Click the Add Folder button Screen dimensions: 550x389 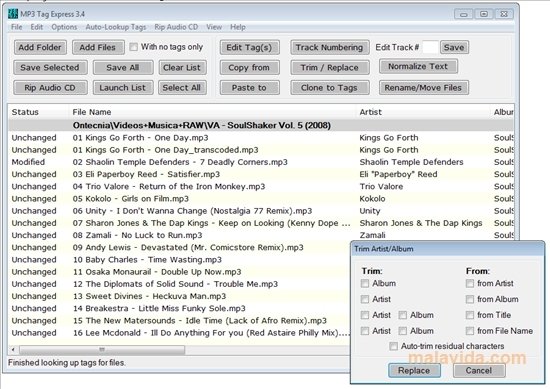[x=40, y=47]
